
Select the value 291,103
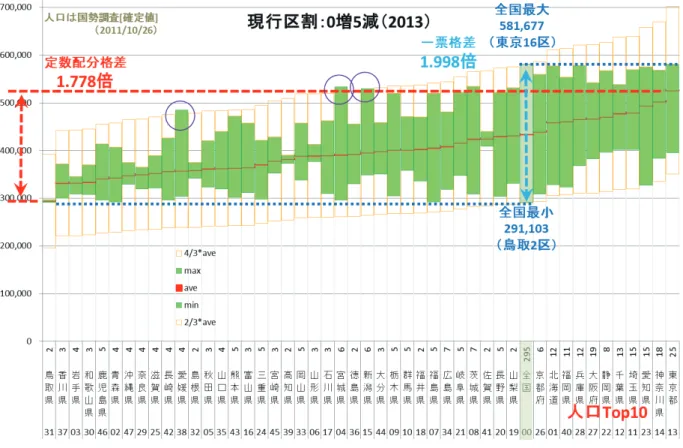(526, 229)
